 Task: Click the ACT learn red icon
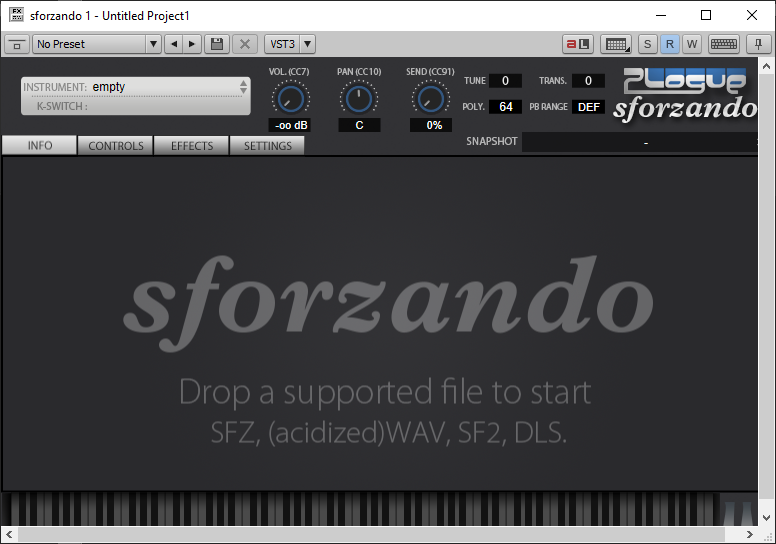point(577,44)
